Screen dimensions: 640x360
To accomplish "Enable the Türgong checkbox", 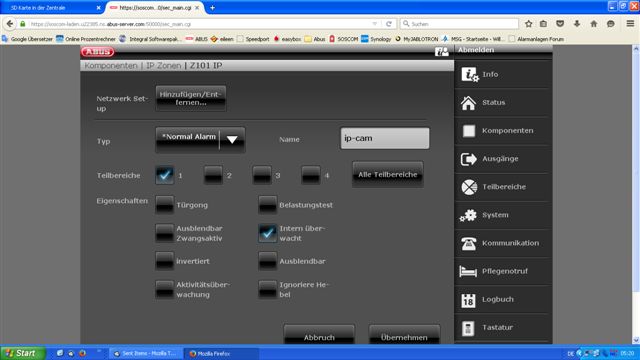I will (164, 204).
